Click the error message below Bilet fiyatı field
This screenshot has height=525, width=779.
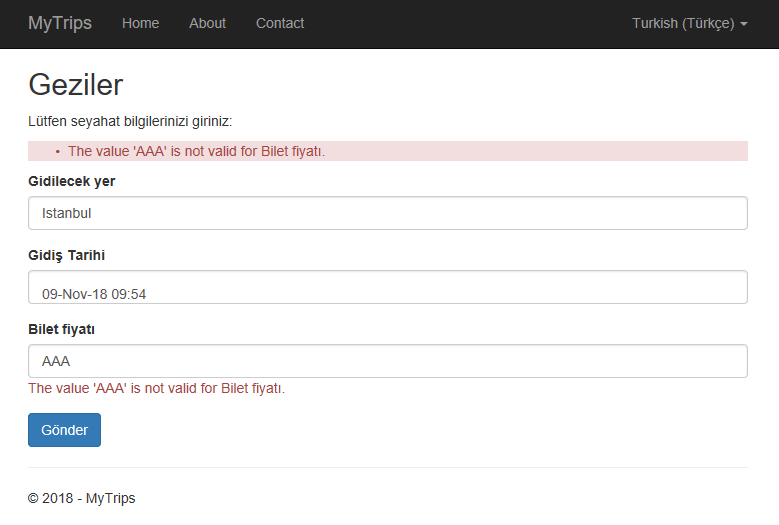pyautogui.click(x=156, y=388)
